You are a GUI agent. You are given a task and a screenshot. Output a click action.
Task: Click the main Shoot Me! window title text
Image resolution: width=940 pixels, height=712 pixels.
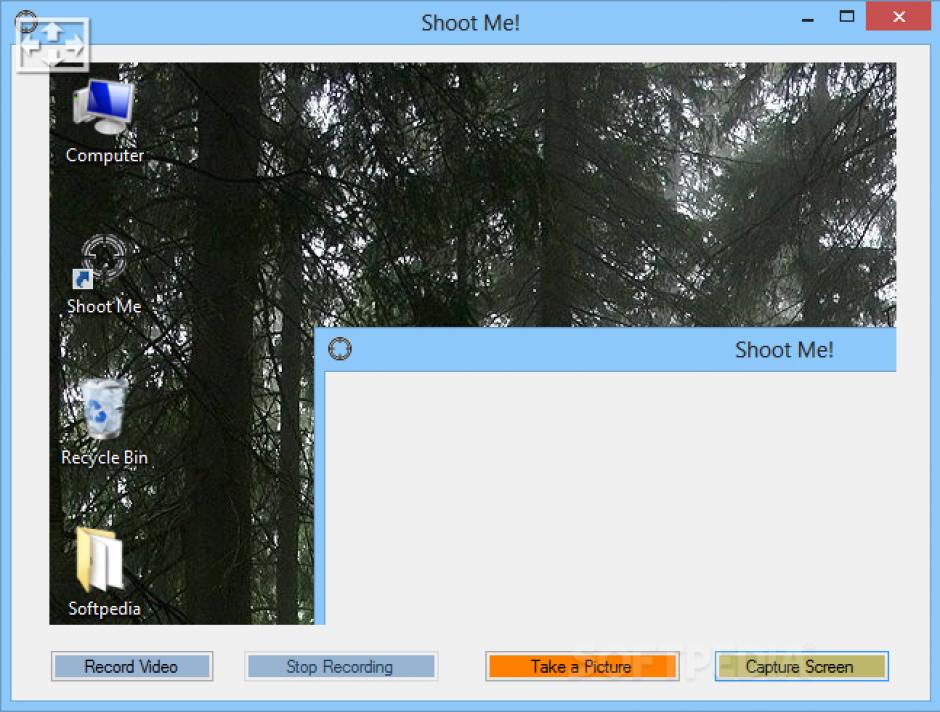click(x=470, y=23)
